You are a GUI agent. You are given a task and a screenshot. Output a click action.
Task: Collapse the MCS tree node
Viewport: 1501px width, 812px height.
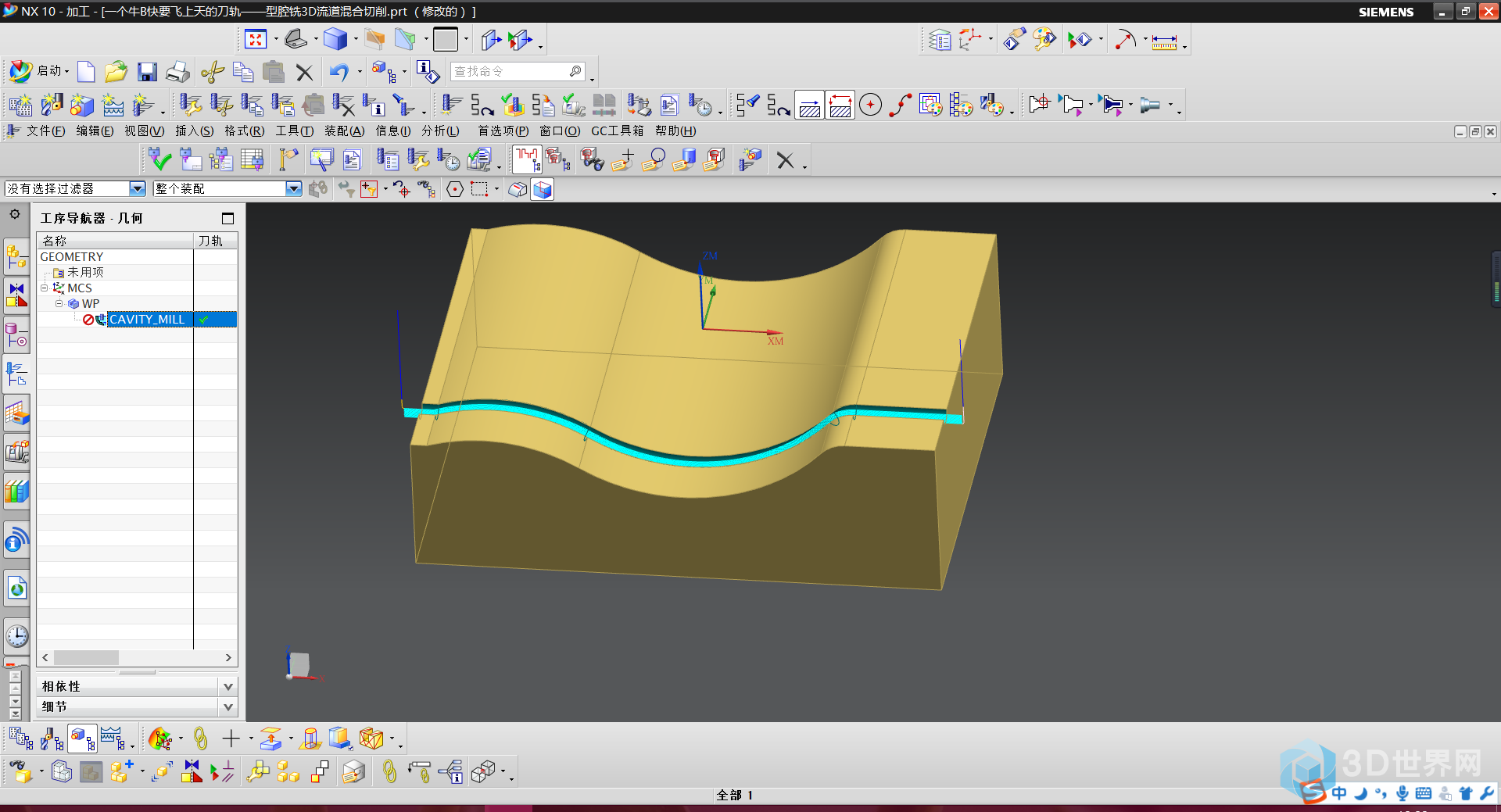point(45,288)
